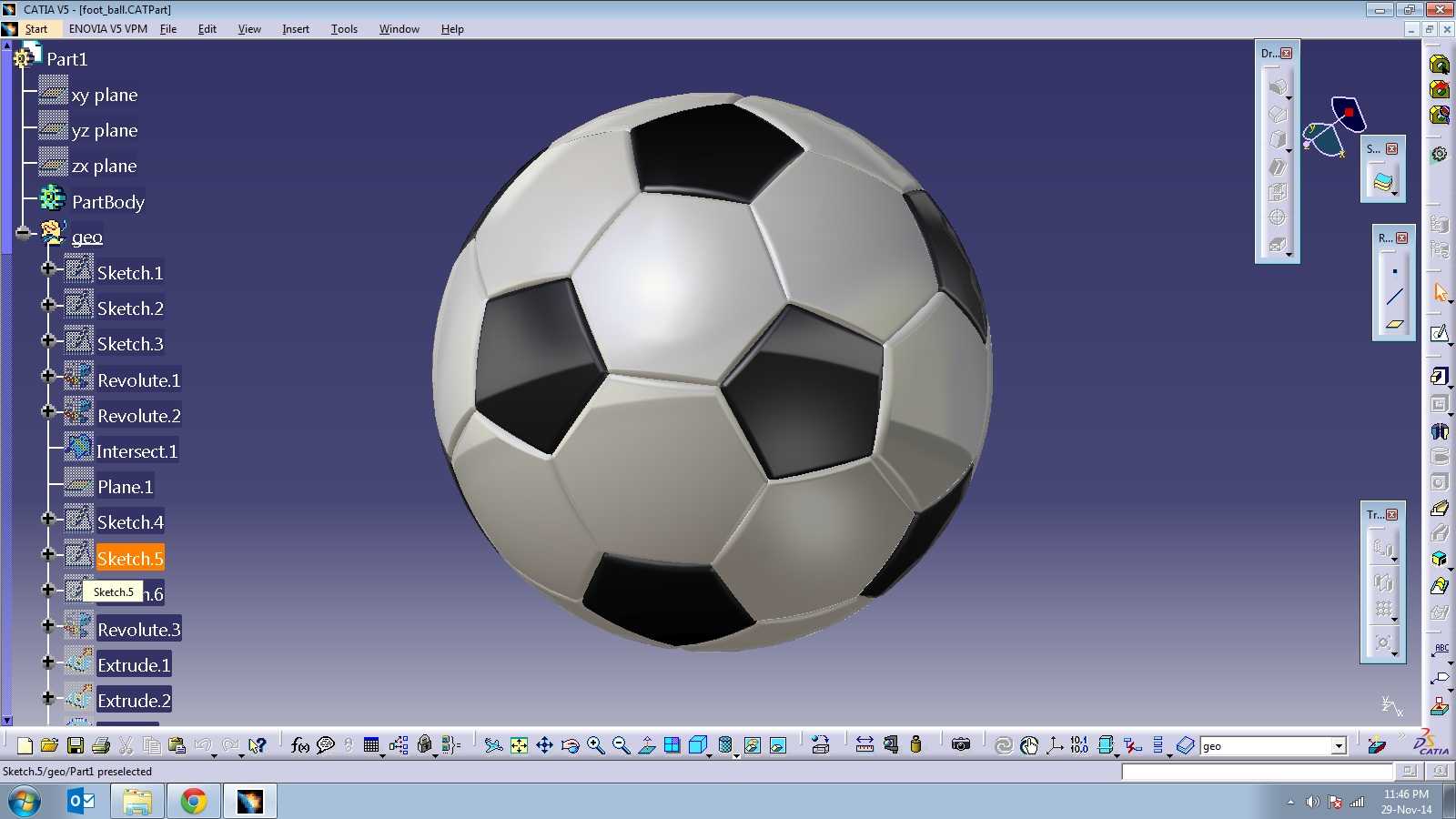This screenshot has width=1456, height=819.
Task: Click the Point tool in R... toolbar
Action: tap(1394, 271)
